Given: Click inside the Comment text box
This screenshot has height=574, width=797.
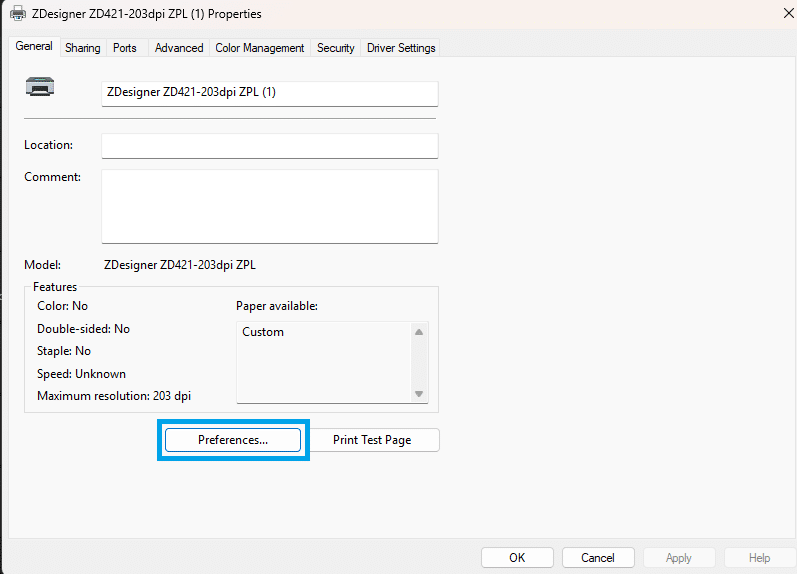Looking at the screenshot, I should point(270,206).
